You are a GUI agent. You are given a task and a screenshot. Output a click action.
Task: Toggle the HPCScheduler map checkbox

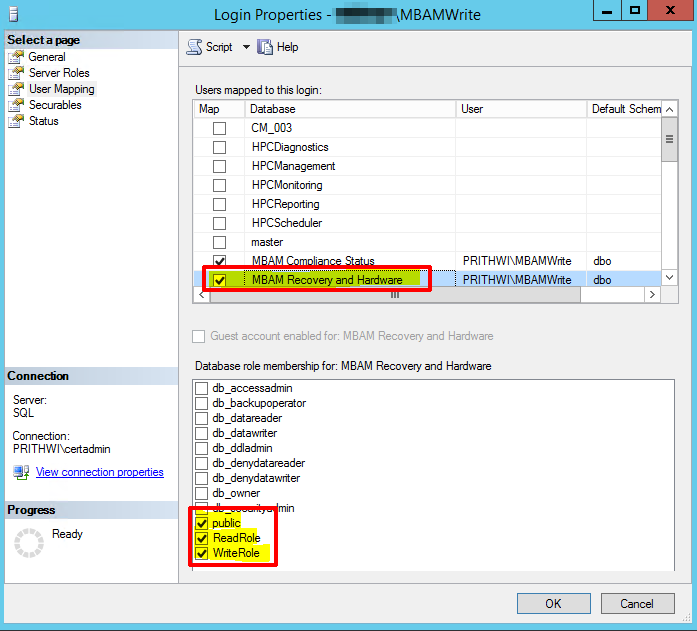click(x=219, y=223)
